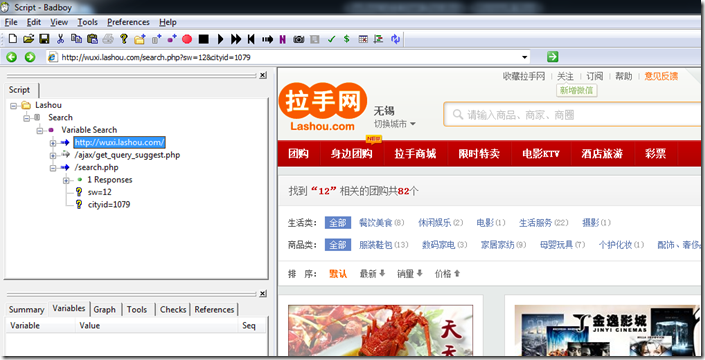705x360 pixels.
Task: Add a new Step with the purple-dot icon
Action: [172, 39]
